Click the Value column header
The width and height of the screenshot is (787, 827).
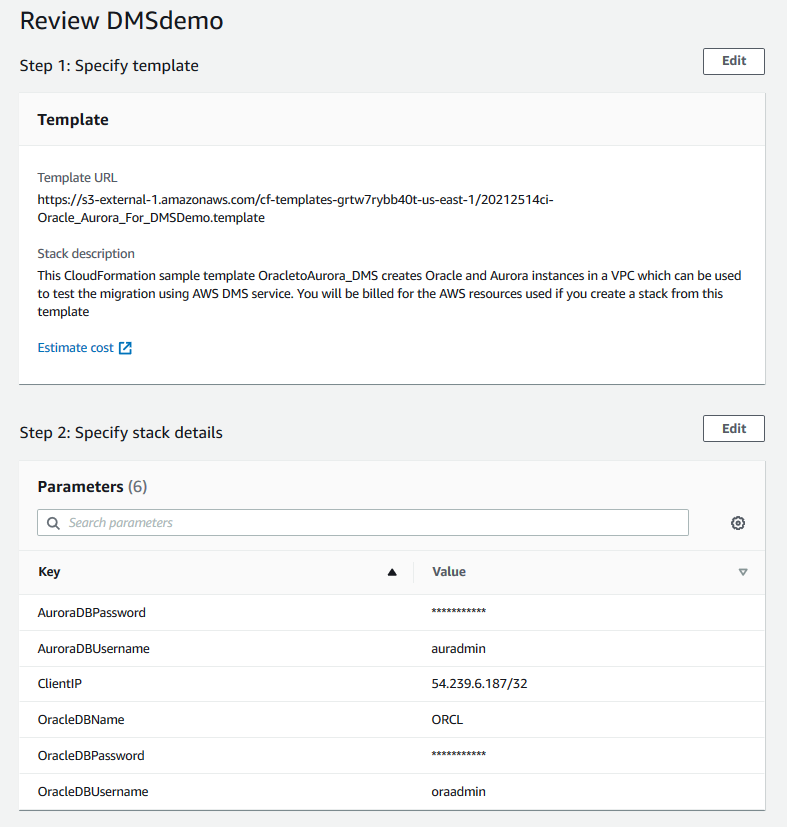point(448,571)
